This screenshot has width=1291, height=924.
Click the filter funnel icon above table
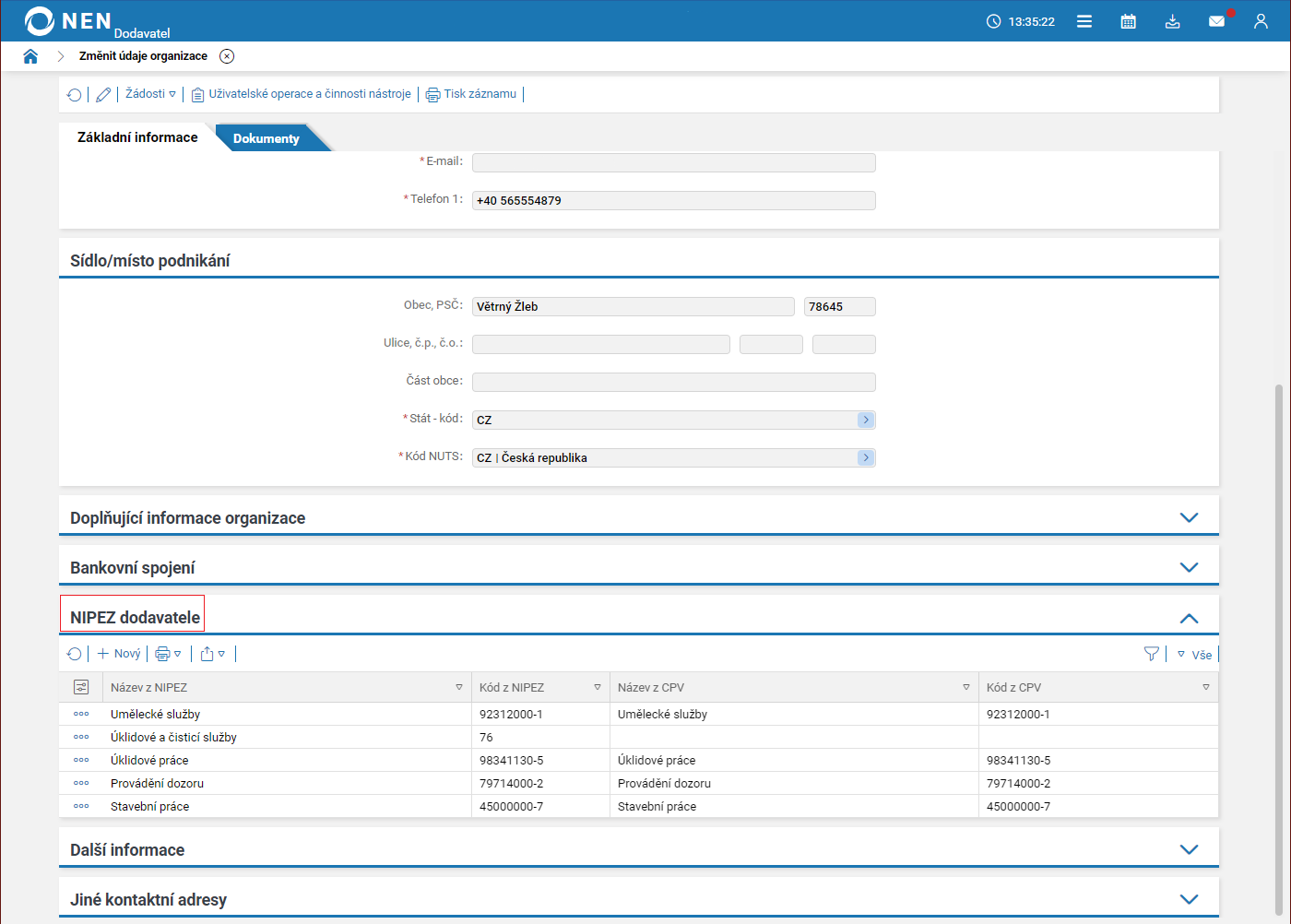click(x=1151, y=654)
